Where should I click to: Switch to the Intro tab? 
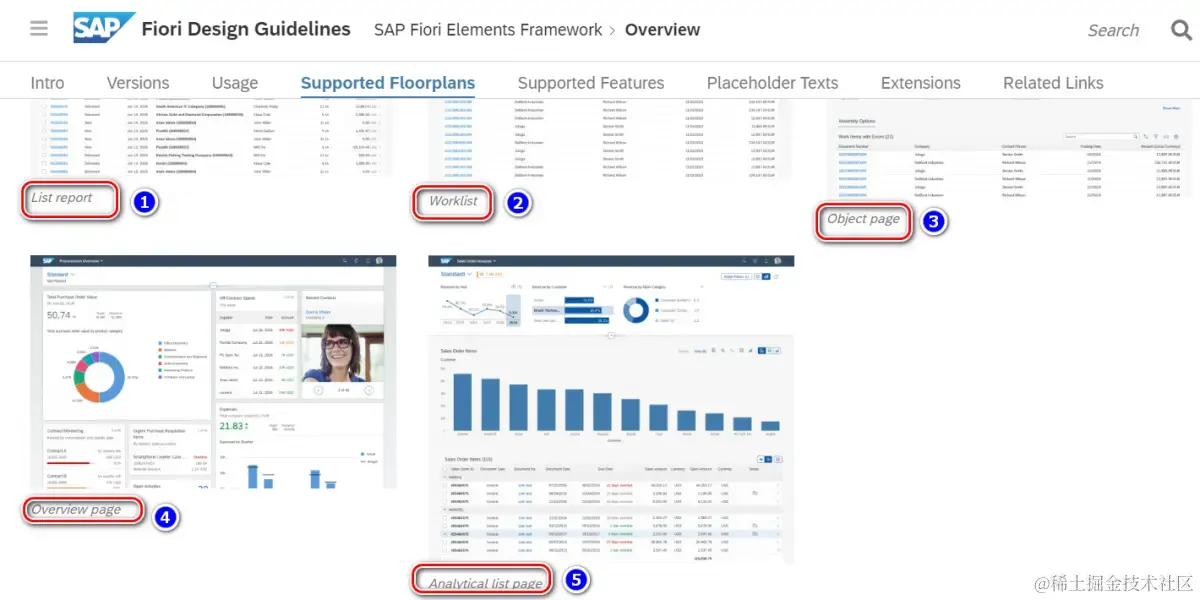47,83
